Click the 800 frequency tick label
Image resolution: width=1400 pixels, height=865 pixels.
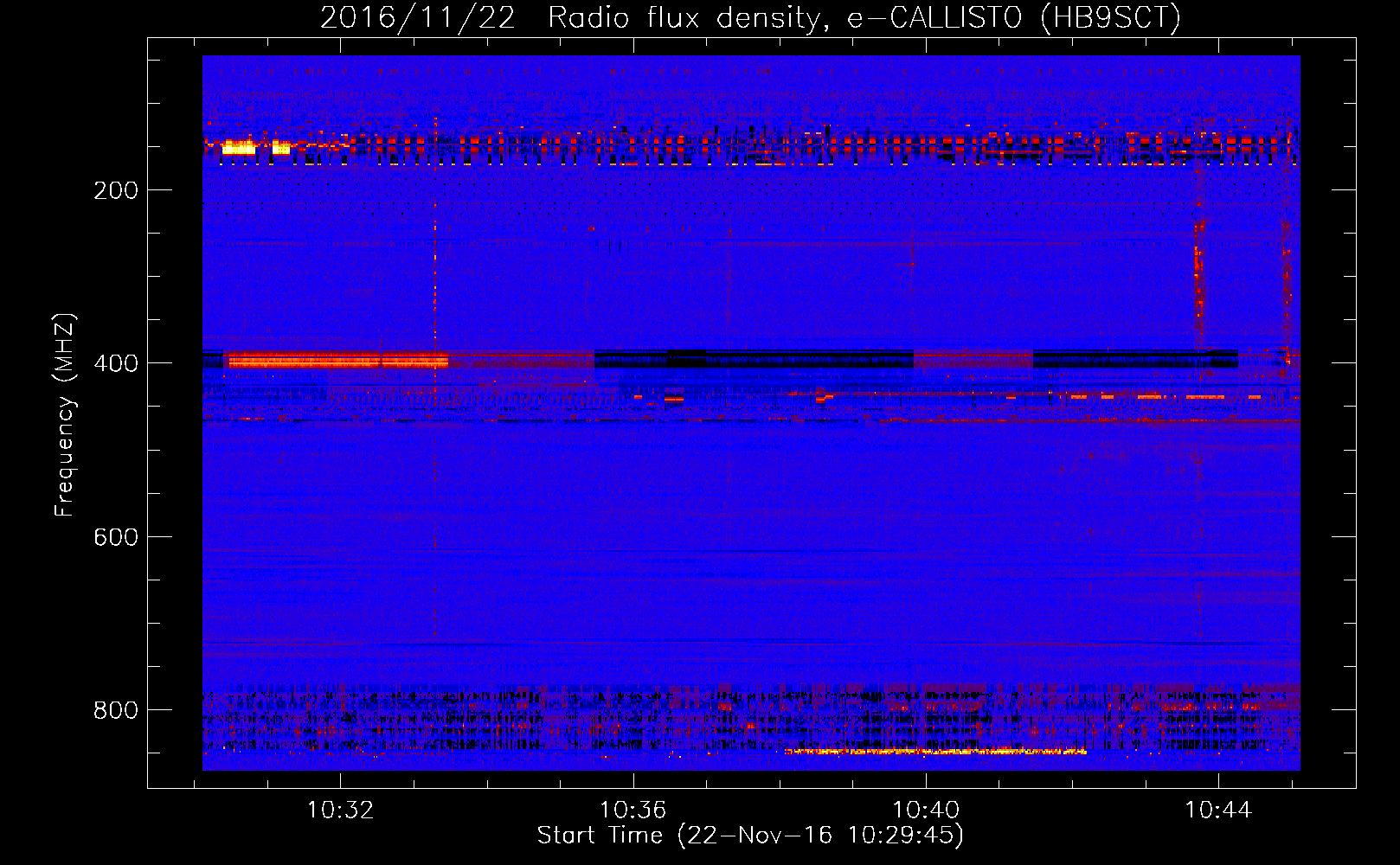116,710
